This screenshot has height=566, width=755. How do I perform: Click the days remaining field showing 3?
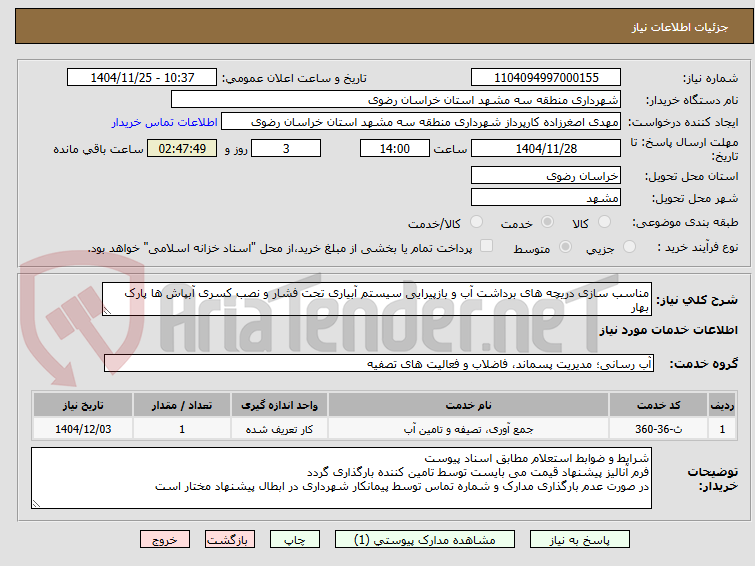(286, 148)
